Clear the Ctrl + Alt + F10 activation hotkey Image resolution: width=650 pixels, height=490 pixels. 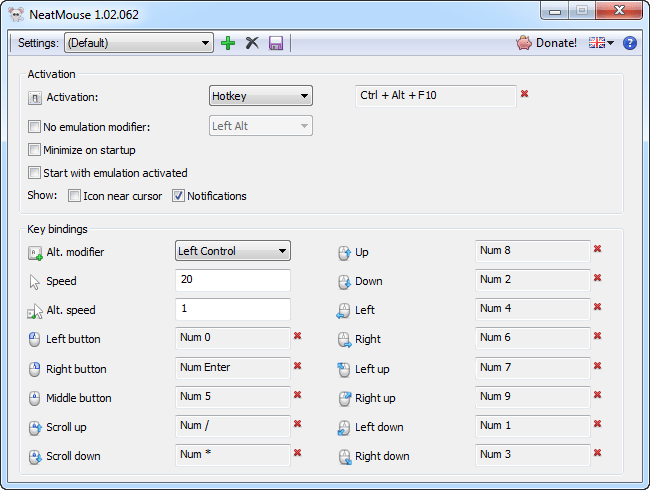pos(524,94)
